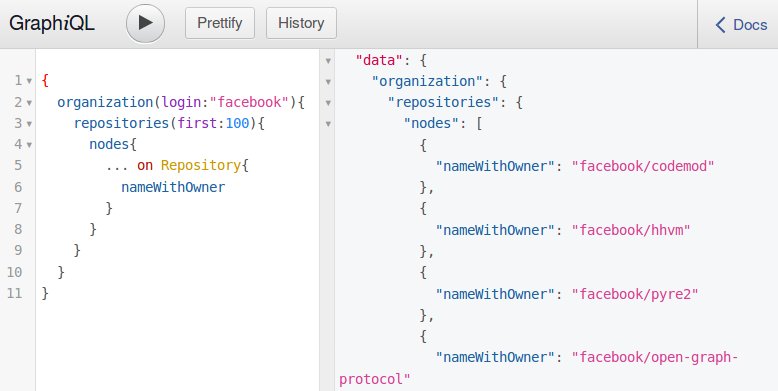Click the nameWithOwner key beside facebook/hhvm
Viewport: 778px width, 391px height.
click(495, 230)
